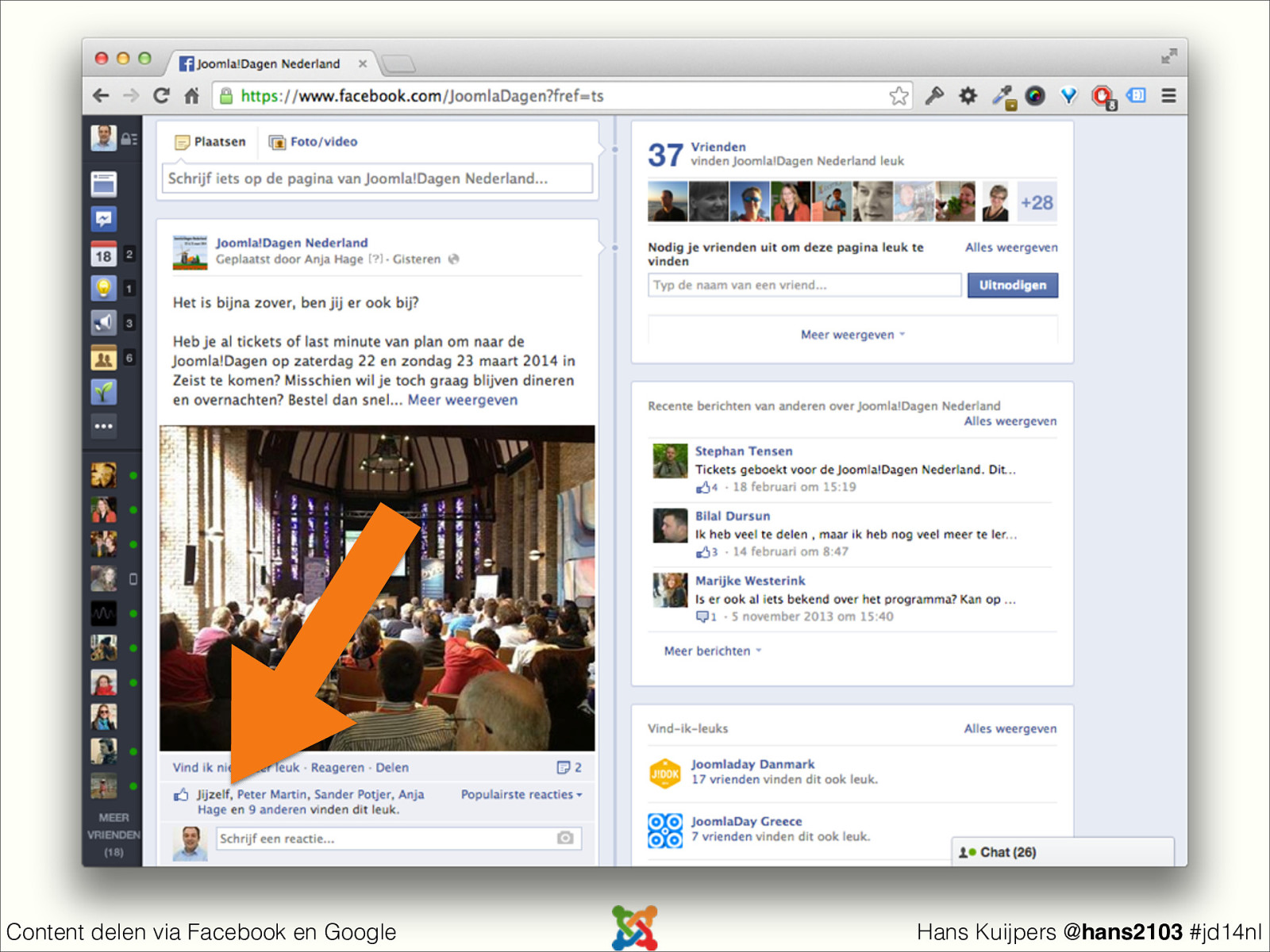Open the Joomladay Danmark page link

click(752, 764)
